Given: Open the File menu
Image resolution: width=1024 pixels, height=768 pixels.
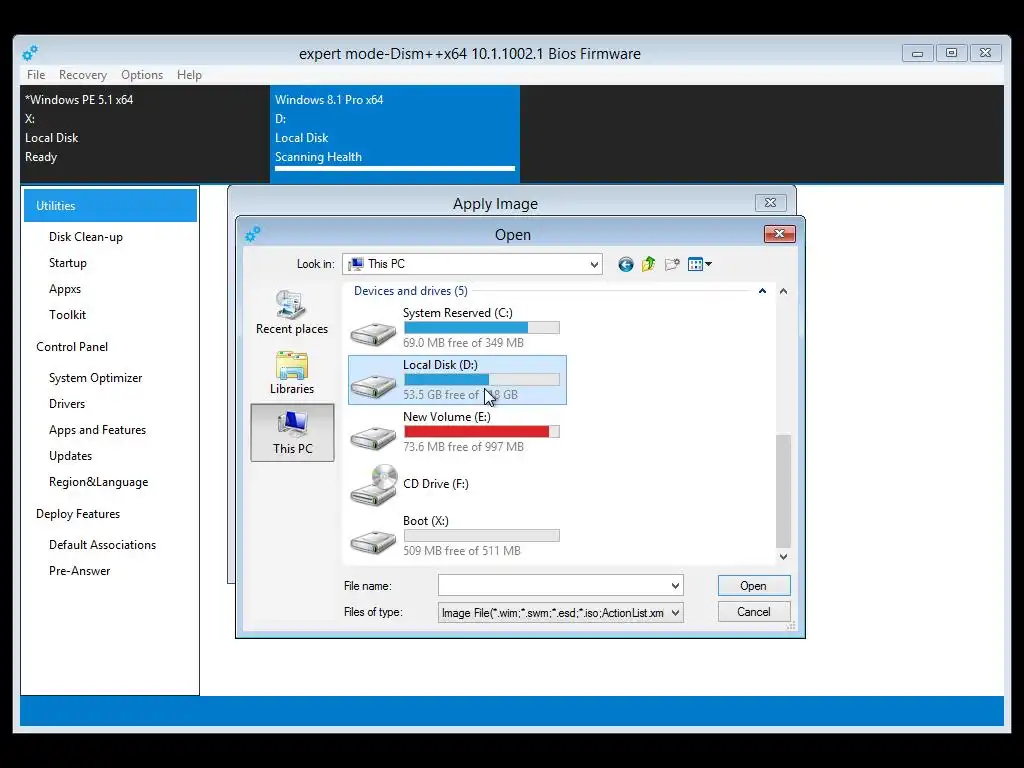Looking at the screenshot, I should click(36, 74).
